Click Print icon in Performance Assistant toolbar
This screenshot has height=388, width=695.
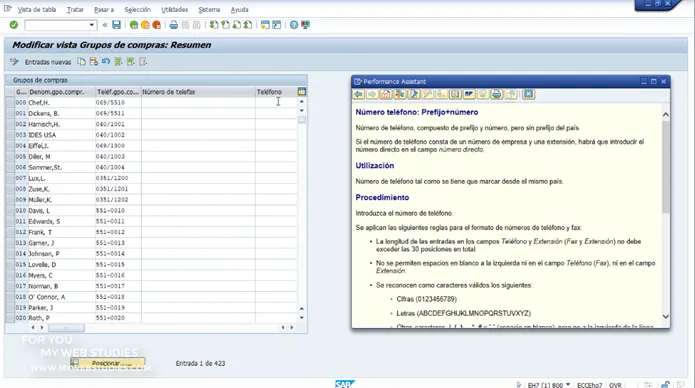click(497, 94)
